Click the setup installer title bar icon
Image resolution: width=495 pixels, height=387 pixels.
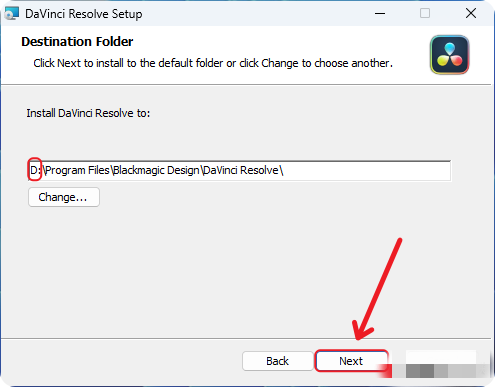point(12,14)
